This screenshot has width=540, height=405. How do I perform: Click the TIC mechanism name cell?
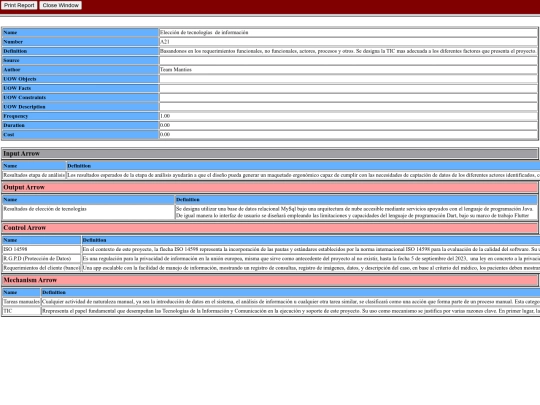(21, 311)
